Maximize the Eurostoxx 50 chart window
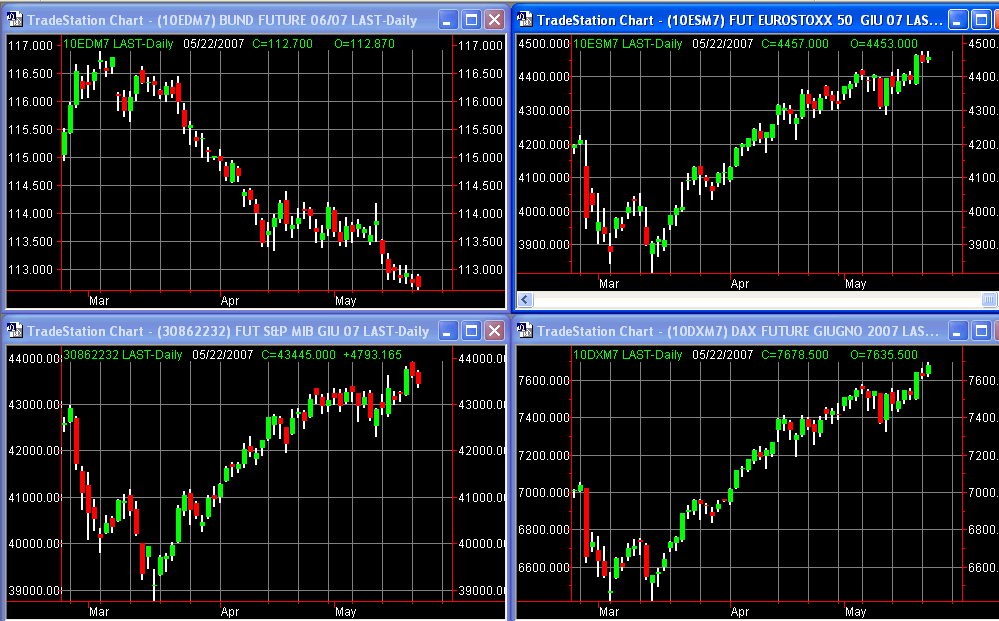Image resolution: width=999 pixels, height=621 pixels. coord(981,20)
